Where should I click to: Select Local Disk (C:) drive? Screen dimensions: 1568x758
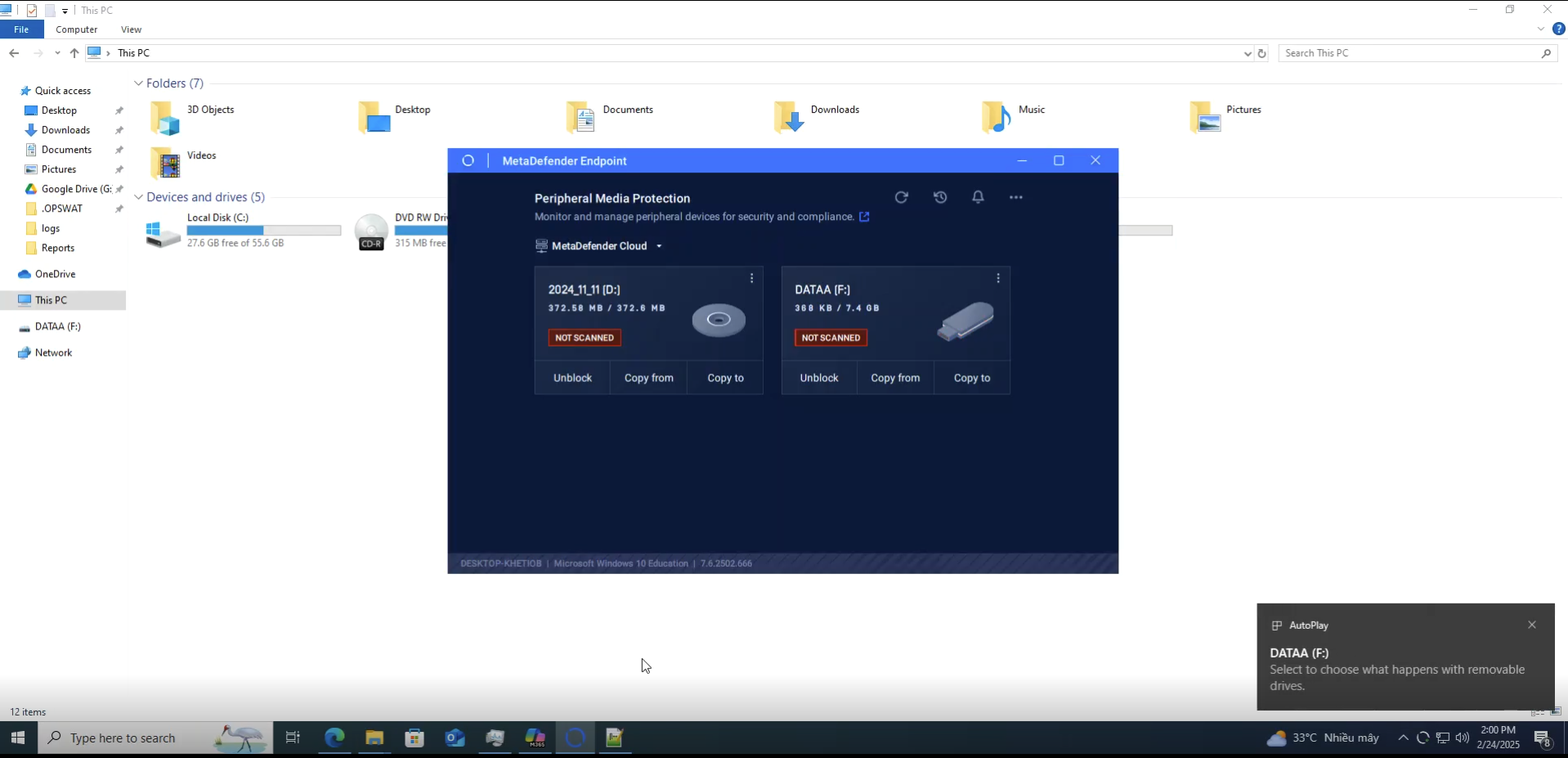click(244, 231)
